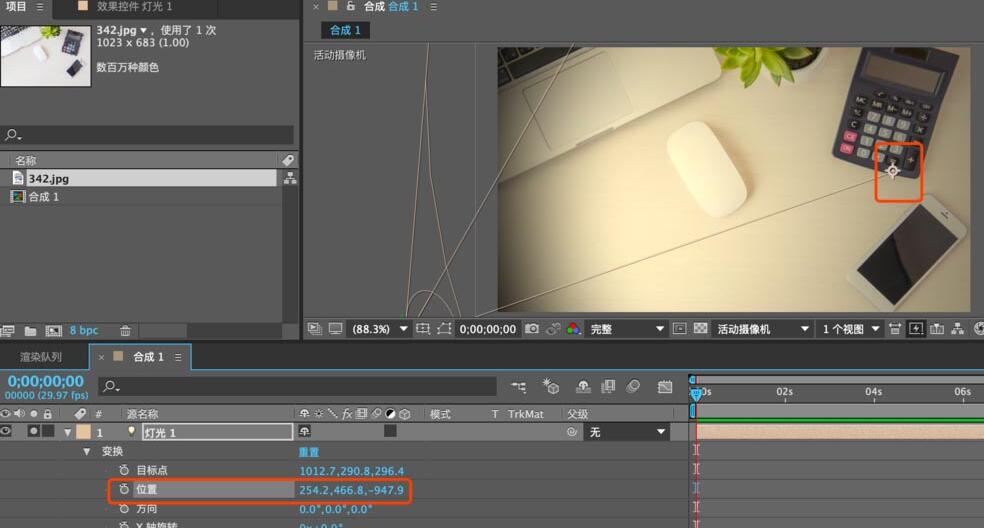This screenshot has width=984, height=528.
Task: Toggle stopwatch for 目标点 property
Action: 124,470
